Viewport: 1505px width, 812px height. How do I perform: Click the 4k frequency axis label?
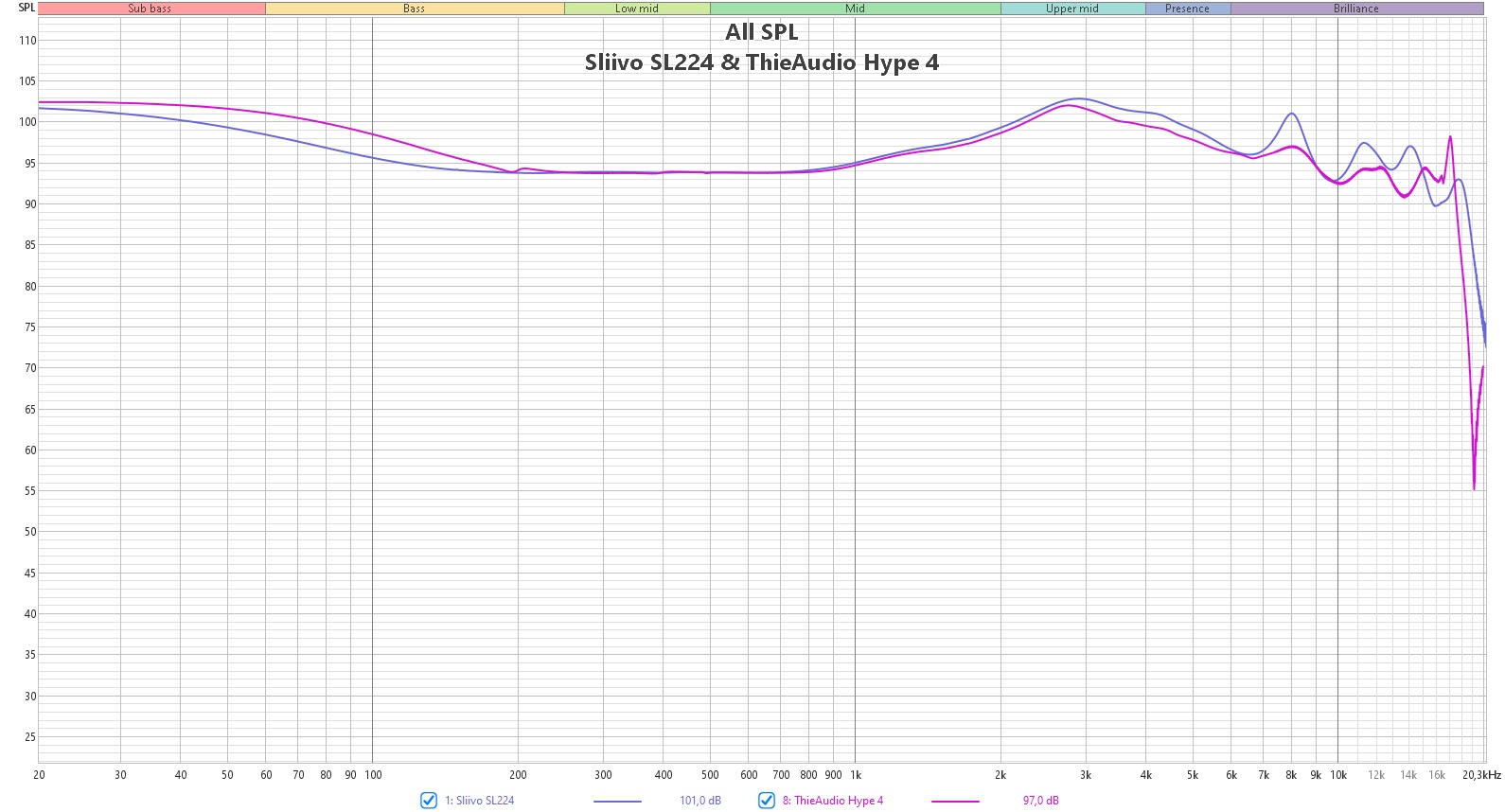tap(1146, 775)
